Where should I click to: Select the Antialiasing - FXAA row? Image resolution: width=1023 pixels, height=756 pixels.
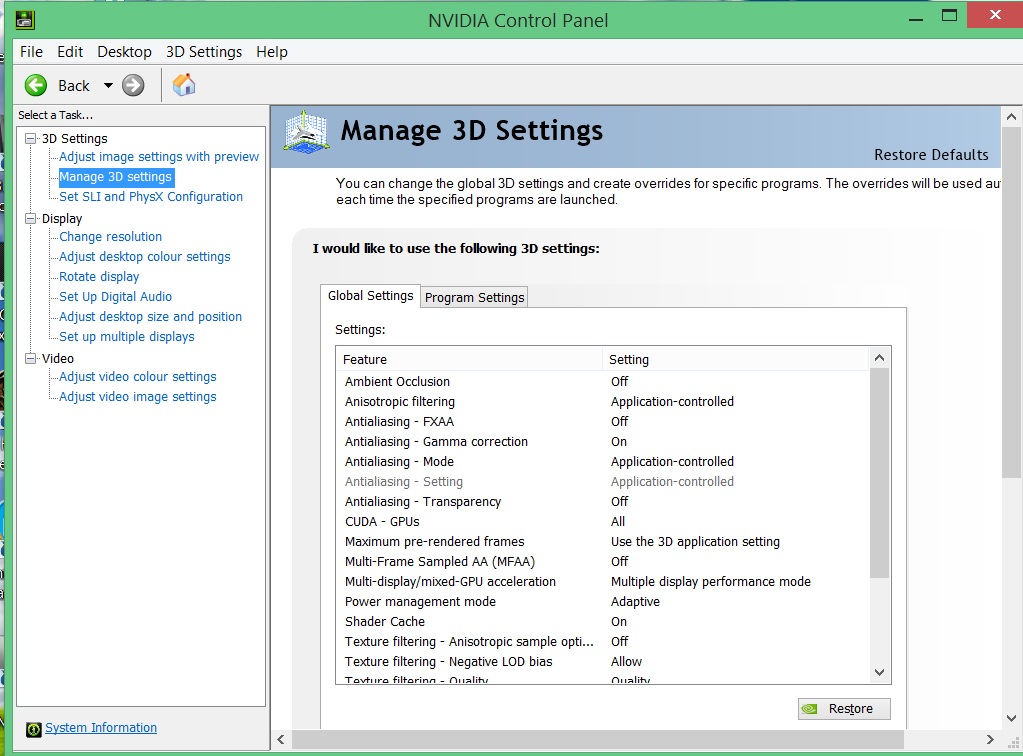pos(603,421)
